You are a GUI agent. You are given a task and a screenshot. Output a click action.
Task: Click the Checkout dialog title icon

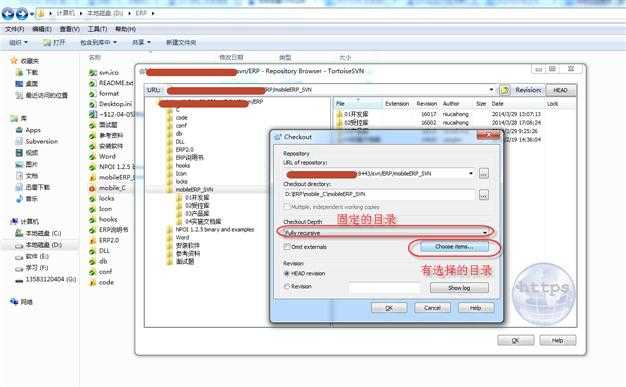click(278, 137)
